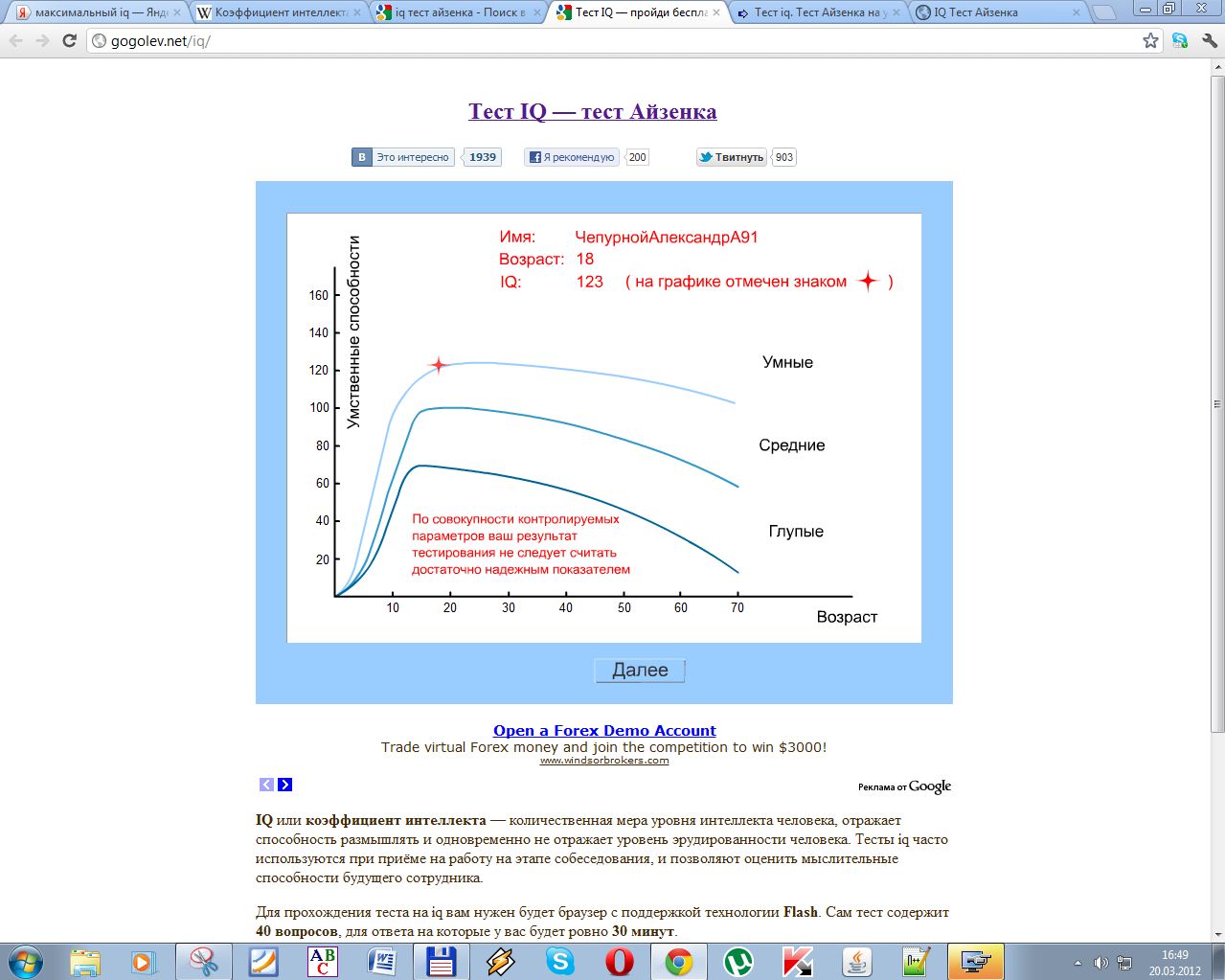Open the floppy disk taskbar icon

pyautogui.click(x=441, y=961)
